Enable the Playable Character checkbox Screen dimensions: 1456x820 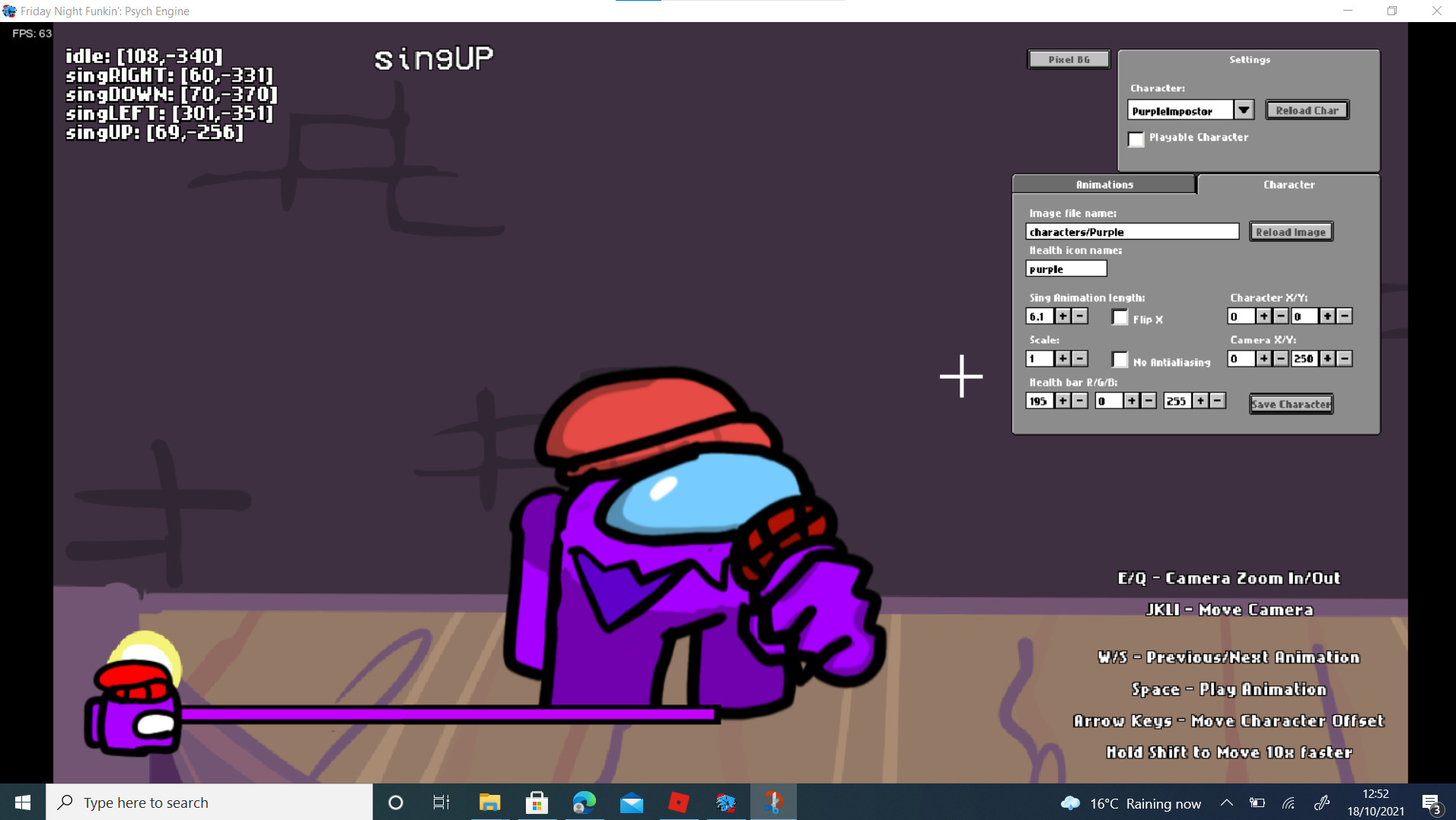point(1136,139)
